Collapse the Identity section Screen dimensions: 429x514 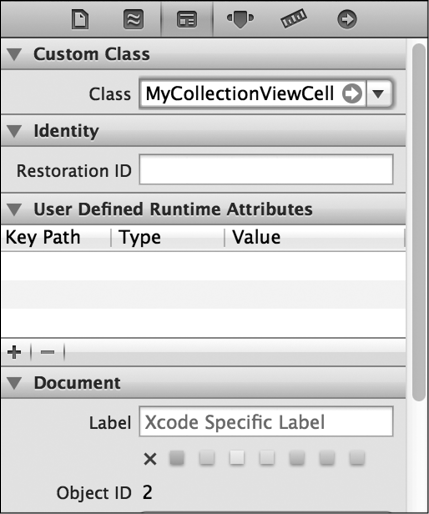pyautogui.click(x=14, y=131)
